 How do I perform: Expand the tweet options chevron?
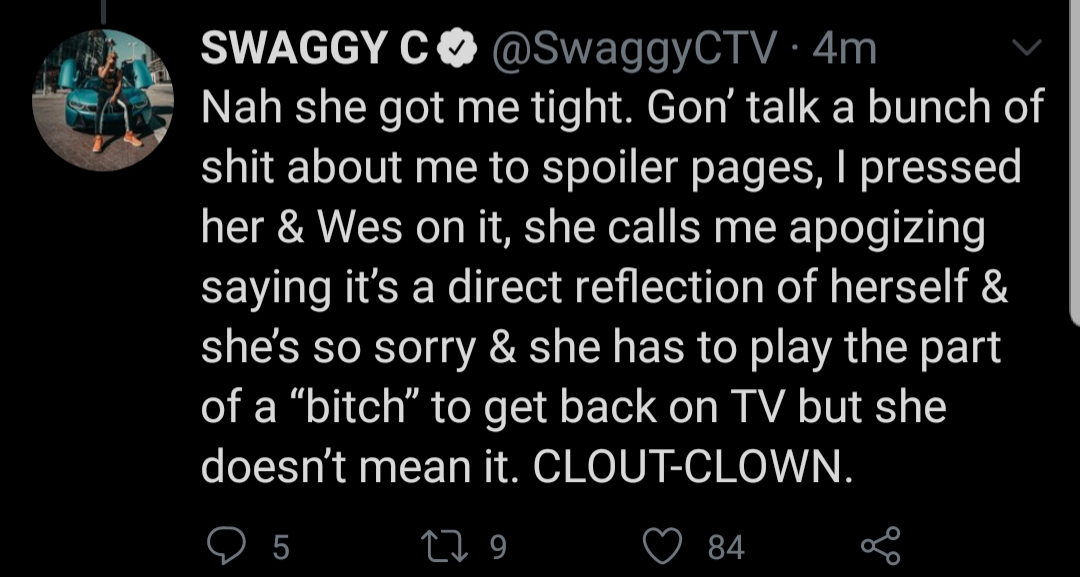pos(1026,48)
